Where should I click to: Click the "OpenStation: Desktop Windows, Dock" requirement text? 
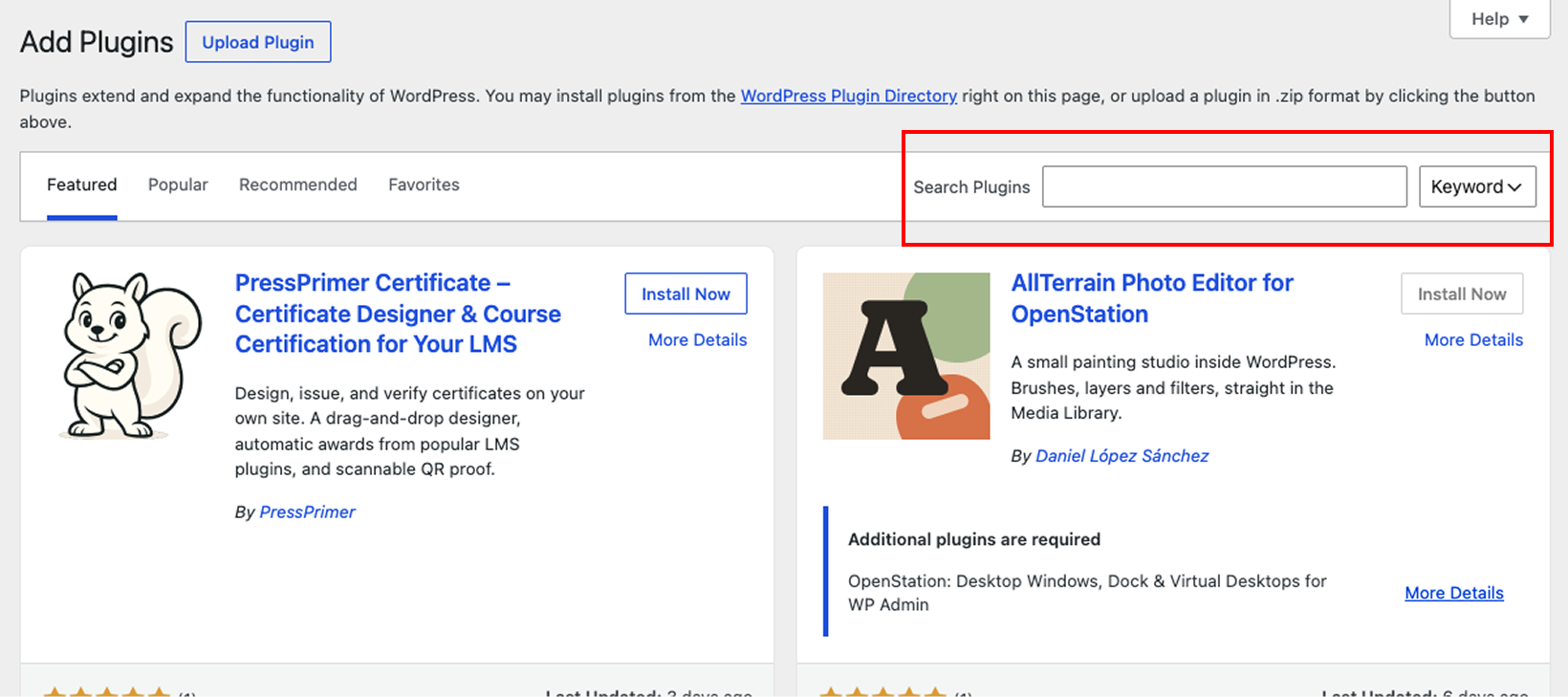[x=1087, y=593]
